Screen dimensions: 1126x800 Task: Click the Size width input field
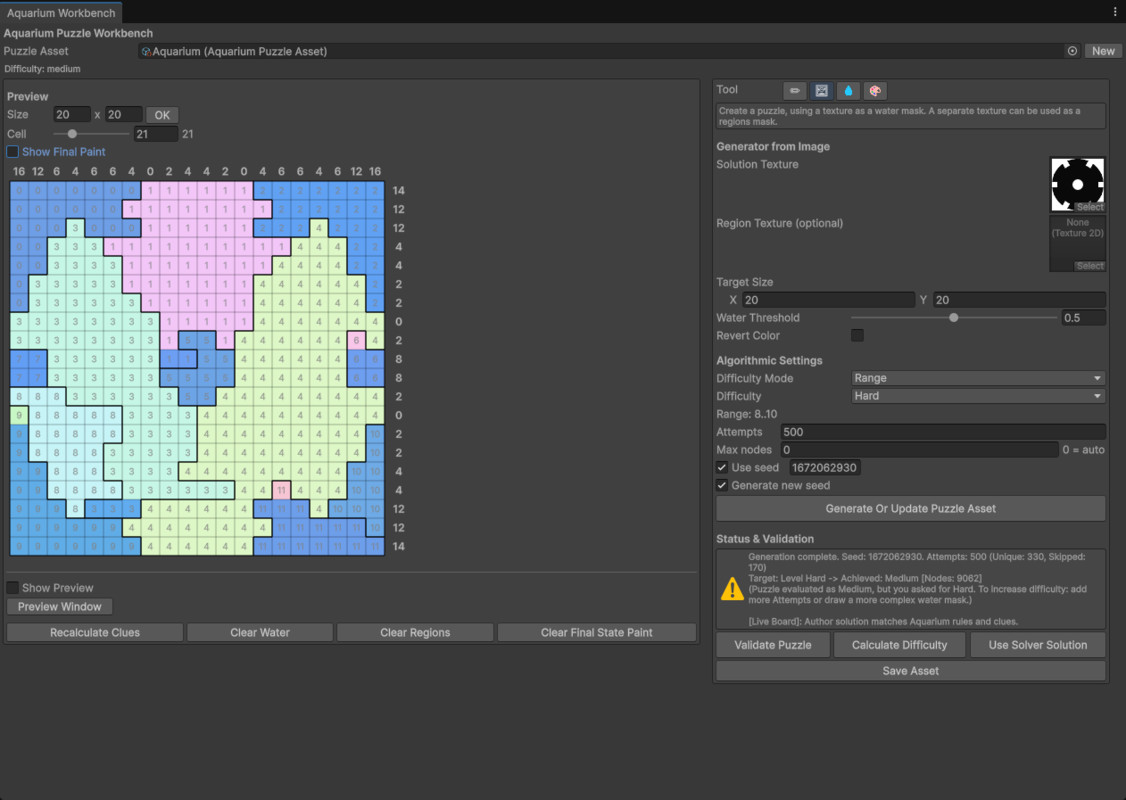[x=72, y=115]
